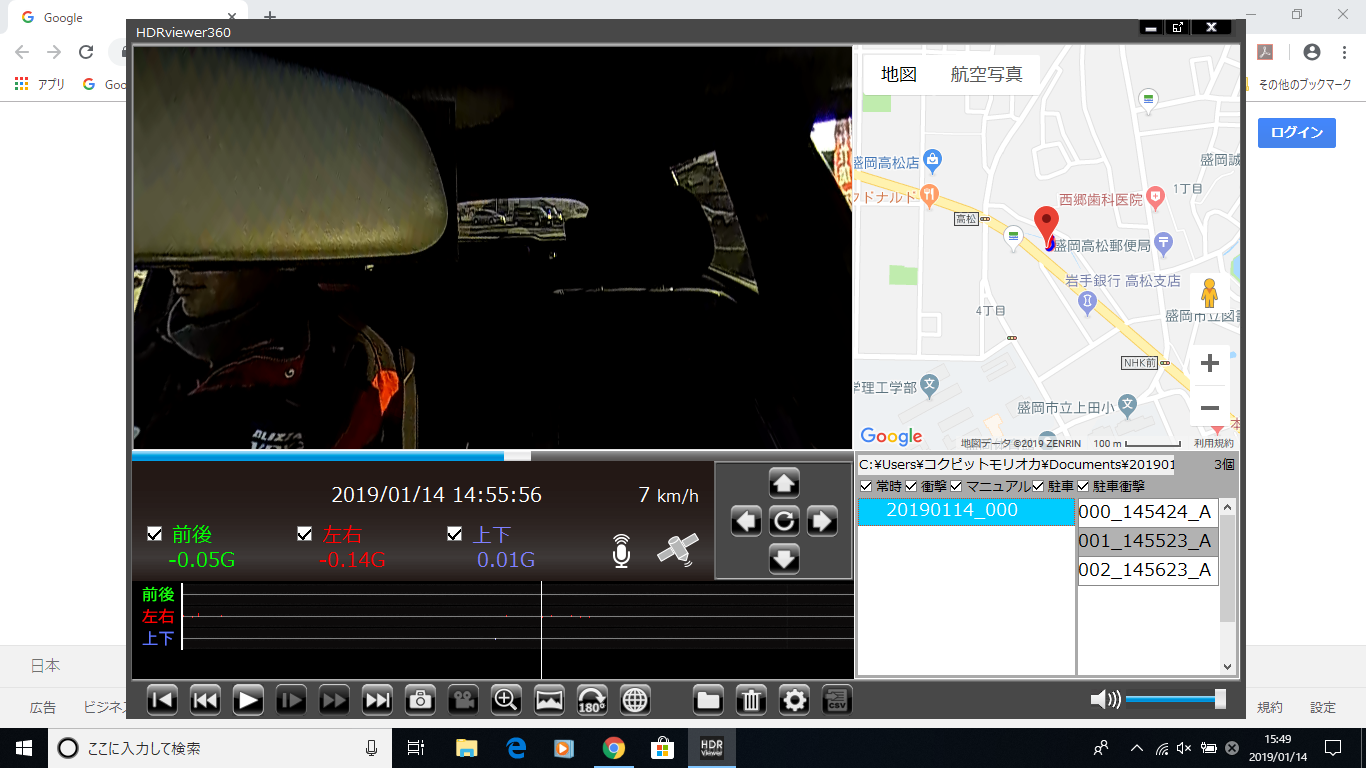The width and height of the screenshot is (1366, 768).
Task: Uncheck the 前後 G-sensor checkbox
Action: click(154, 534)
